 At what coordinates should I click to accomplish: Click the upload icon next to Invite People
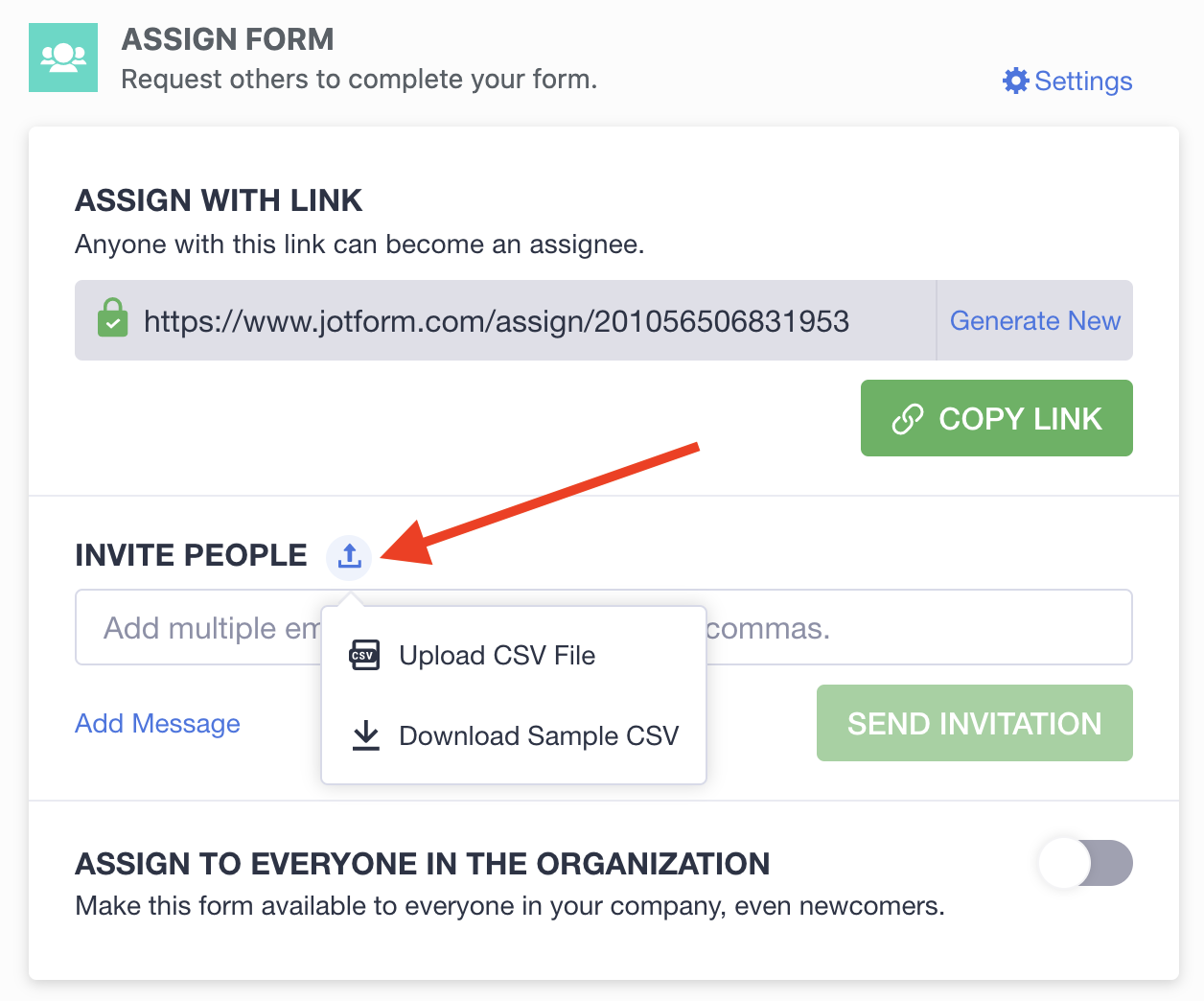(349, 556)
